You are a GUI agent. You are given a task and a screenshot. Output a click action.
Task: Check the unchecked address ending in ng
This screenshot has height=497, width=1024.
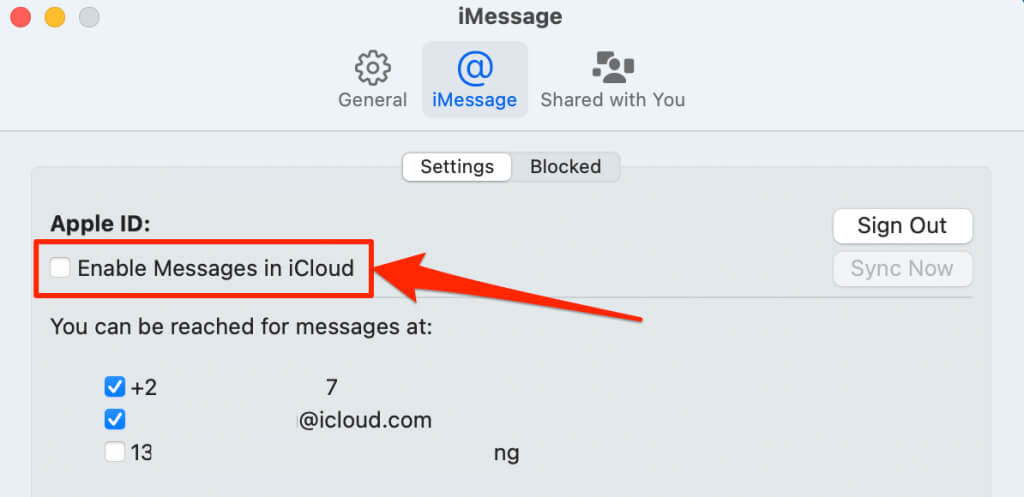[114, 451]
